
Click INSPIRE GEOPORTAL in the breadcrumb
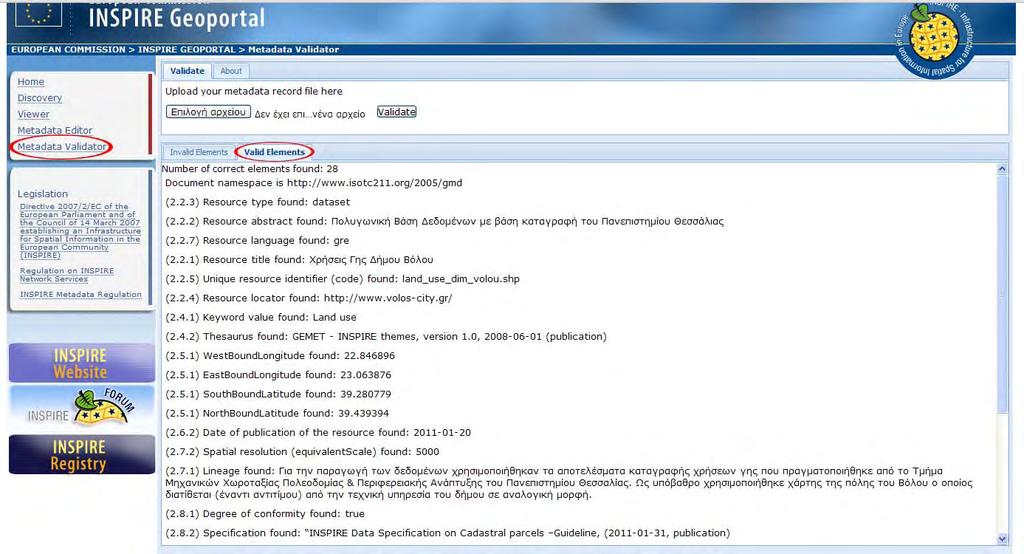tap(186, 50)
